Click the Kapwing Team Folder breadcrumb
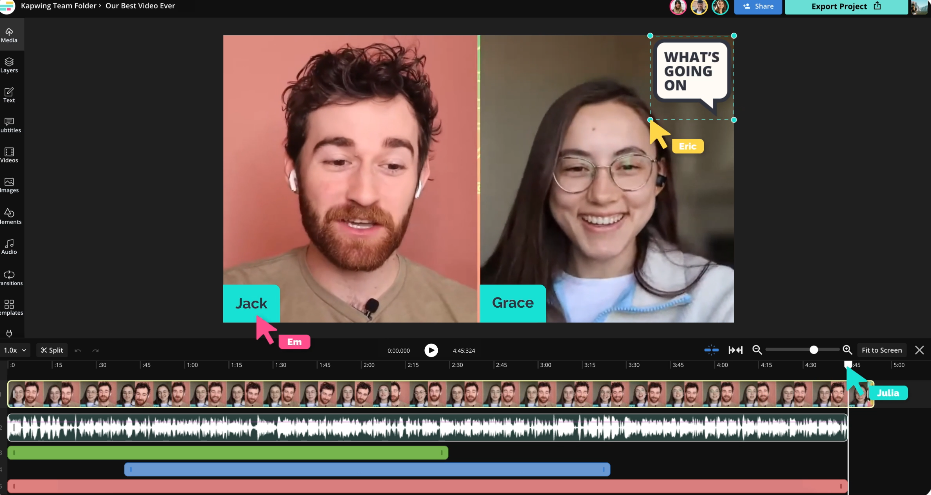Screen dimensions: 931x495 click(57, 6)
